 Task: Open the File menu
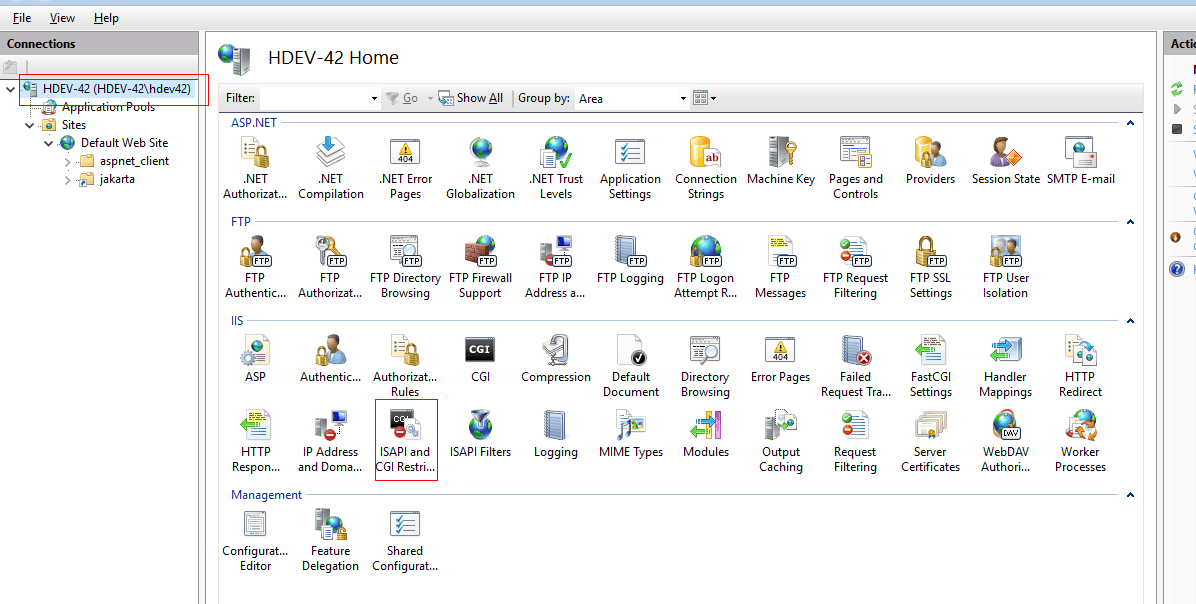(22, 18)
